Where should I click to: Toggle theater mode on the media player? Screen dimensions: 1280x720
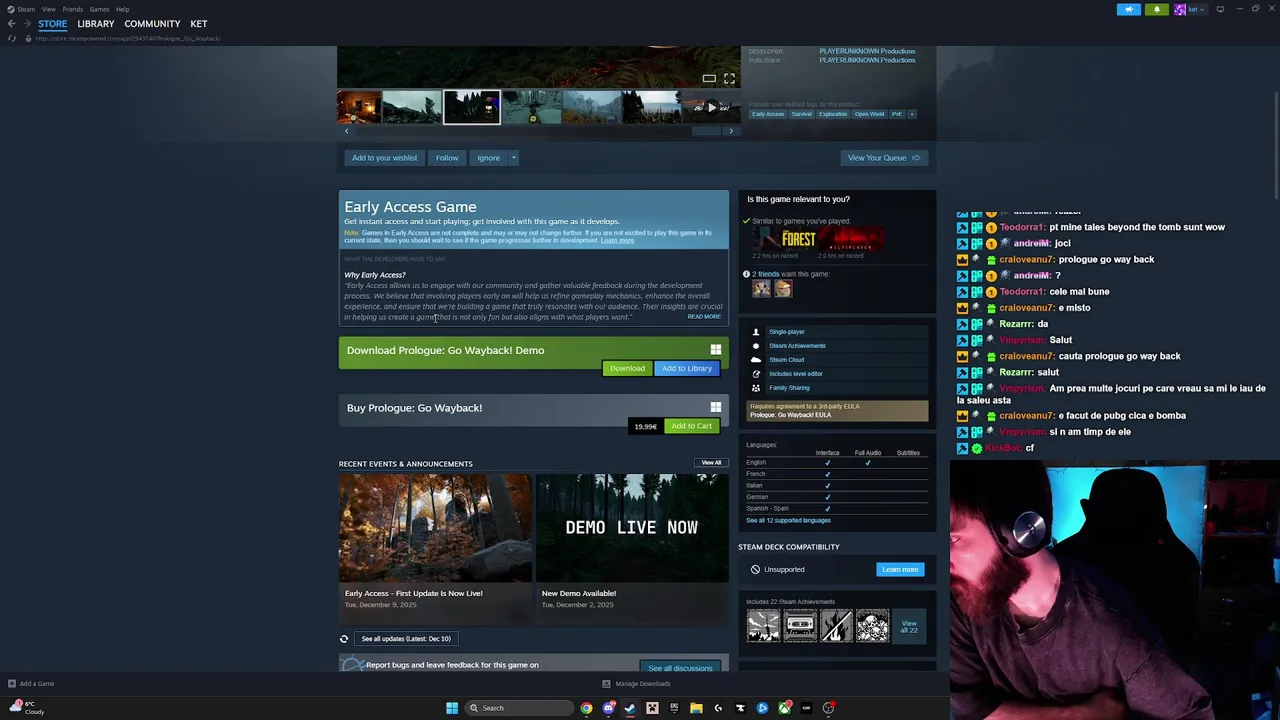[709, 78]
